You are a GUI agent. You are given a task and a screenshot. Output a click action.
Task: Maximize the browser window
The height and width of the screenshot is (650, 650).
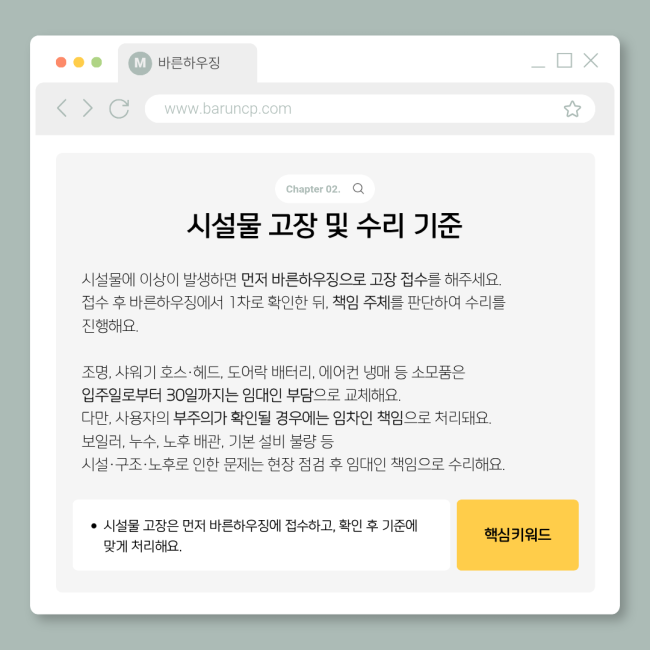pyautogui.click(x=564, y=61)
